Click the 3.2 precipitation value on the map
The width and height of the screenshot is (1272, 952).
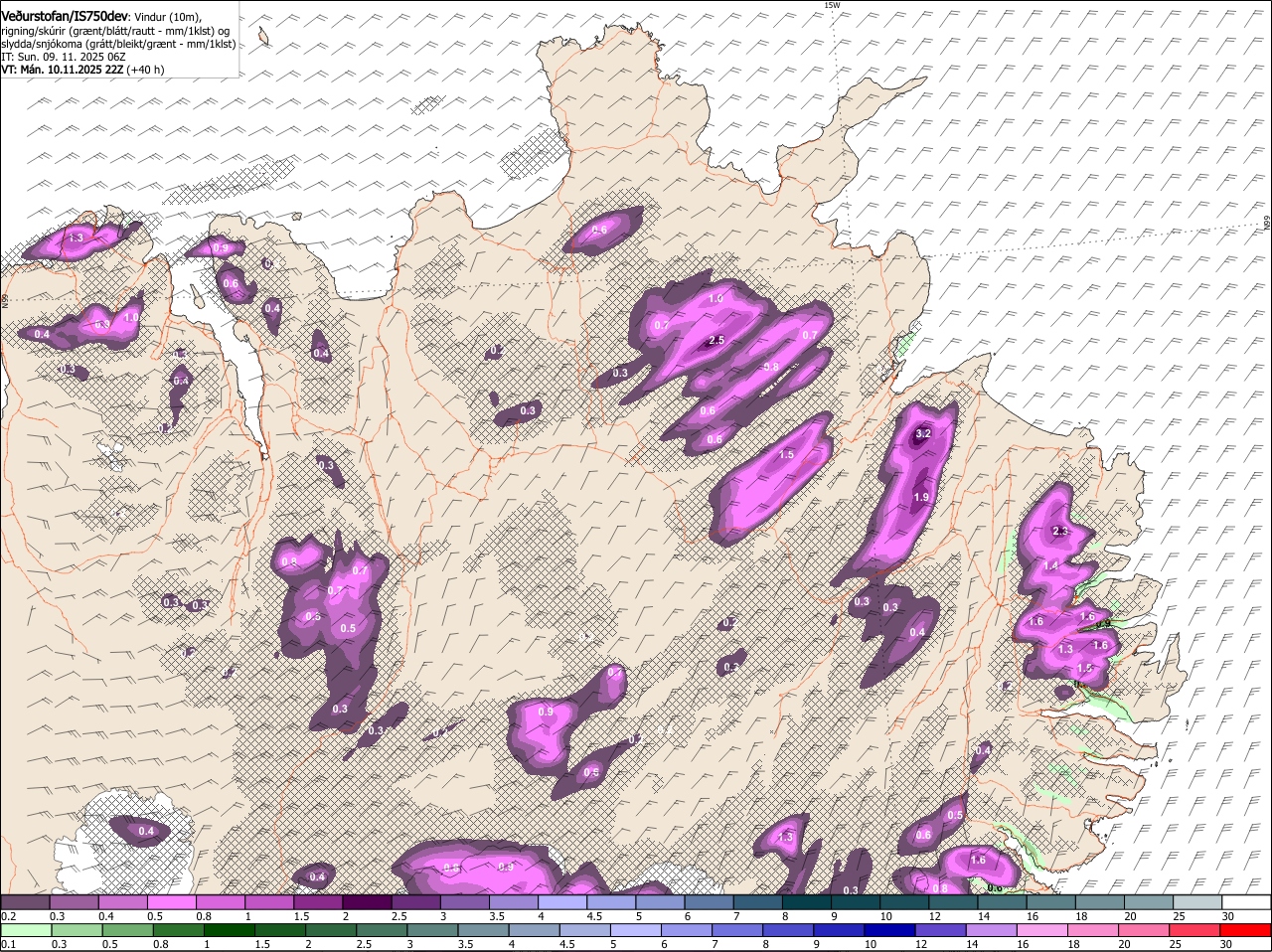pyautogui.click(x=922, y=433)
